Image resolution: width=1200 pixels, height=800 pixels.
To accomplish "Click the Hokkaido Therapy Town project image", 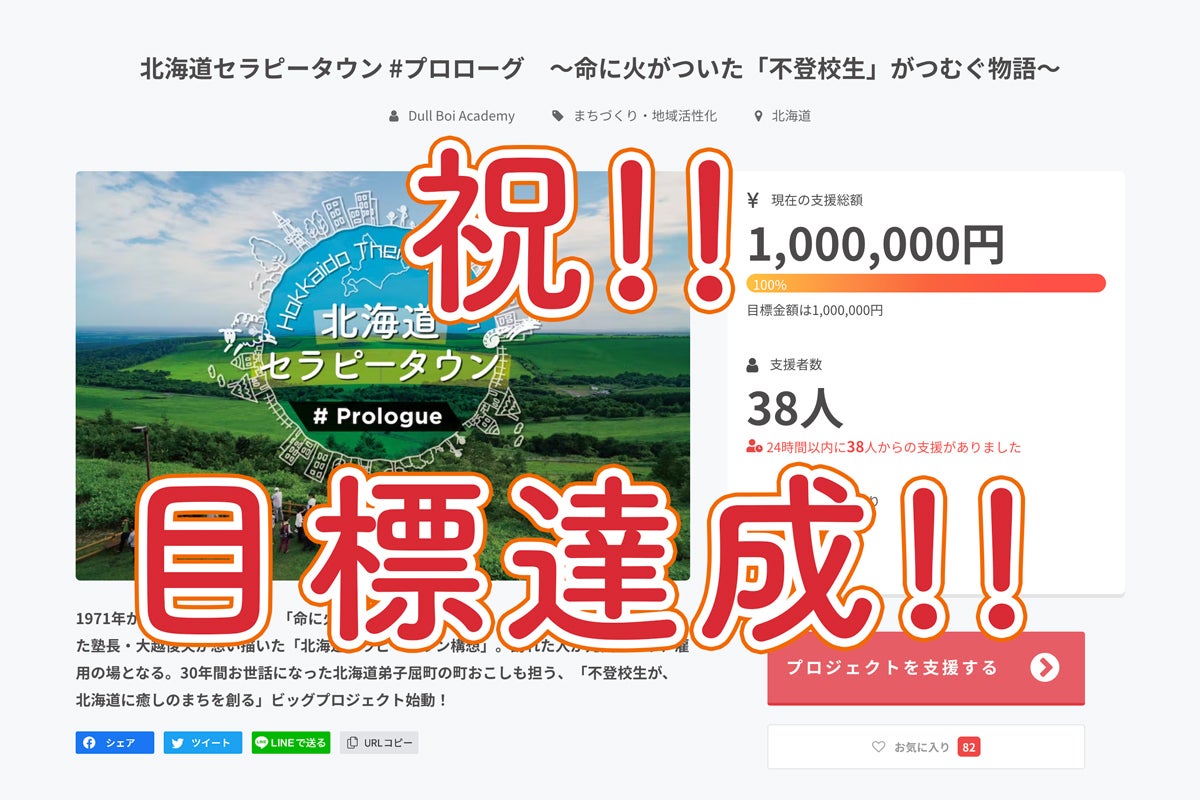I will point(383,376).
